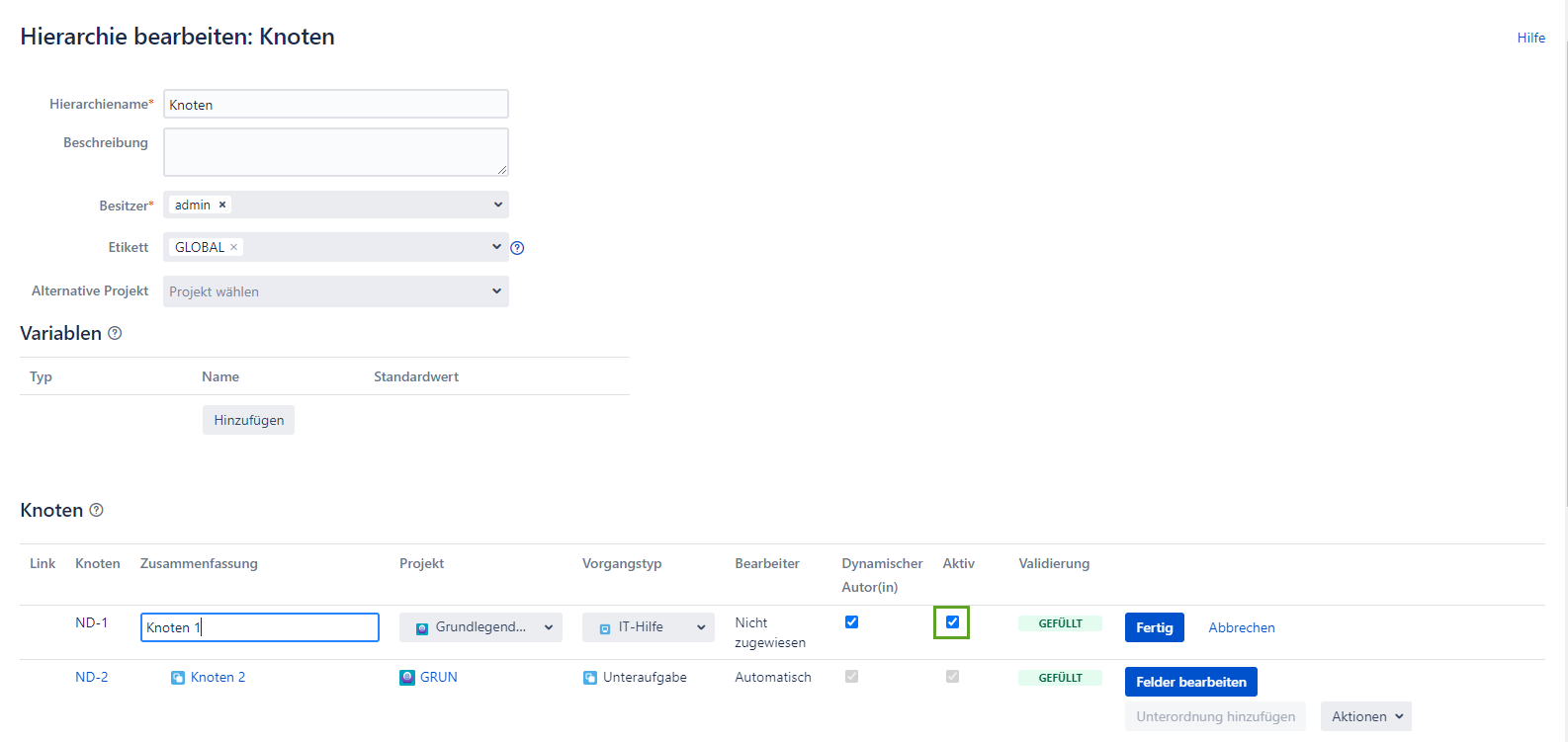
Task: Click Unteraufgabe issue type icon
Action: tap(590, 678)
